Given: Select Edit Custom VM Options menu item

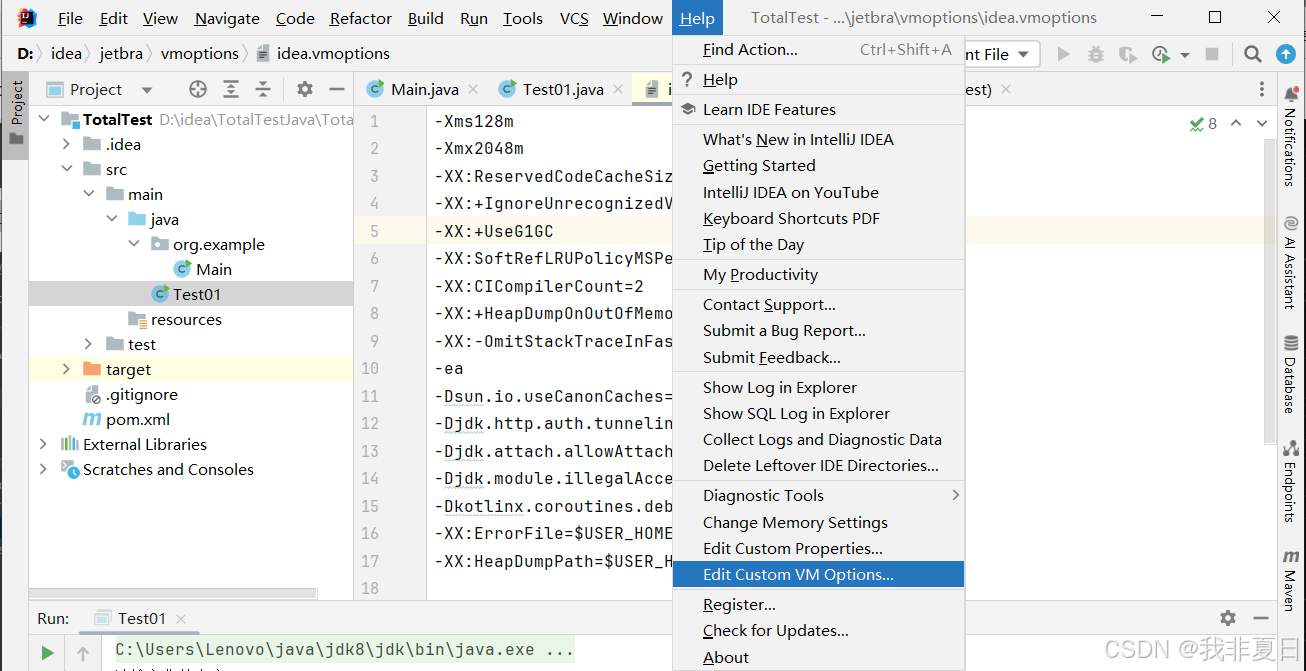Looking at the screenshot, I should point(818,574).
